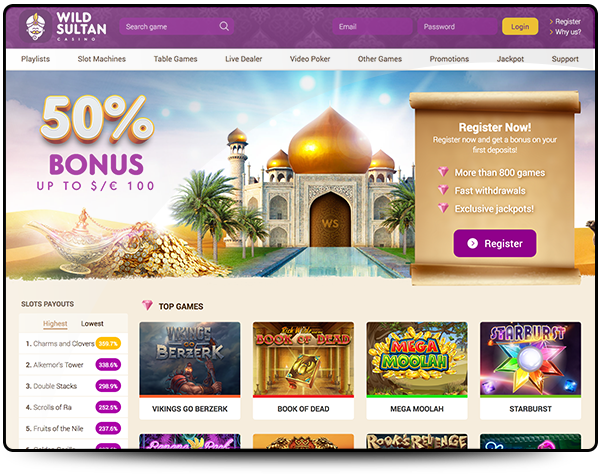The image size is (600, 474).
Task: Go to the Jackpot section
Action: pos(510,59)
